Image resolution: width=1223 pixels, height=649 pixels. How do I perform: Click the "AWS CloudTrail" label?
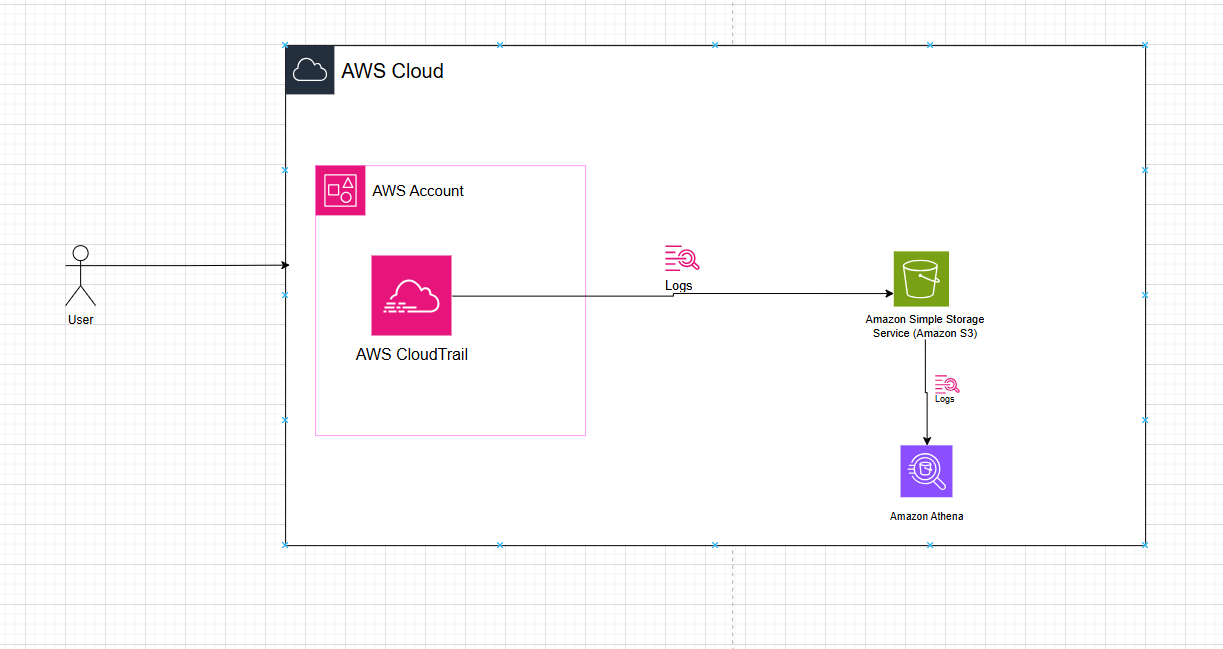point(412,354)
